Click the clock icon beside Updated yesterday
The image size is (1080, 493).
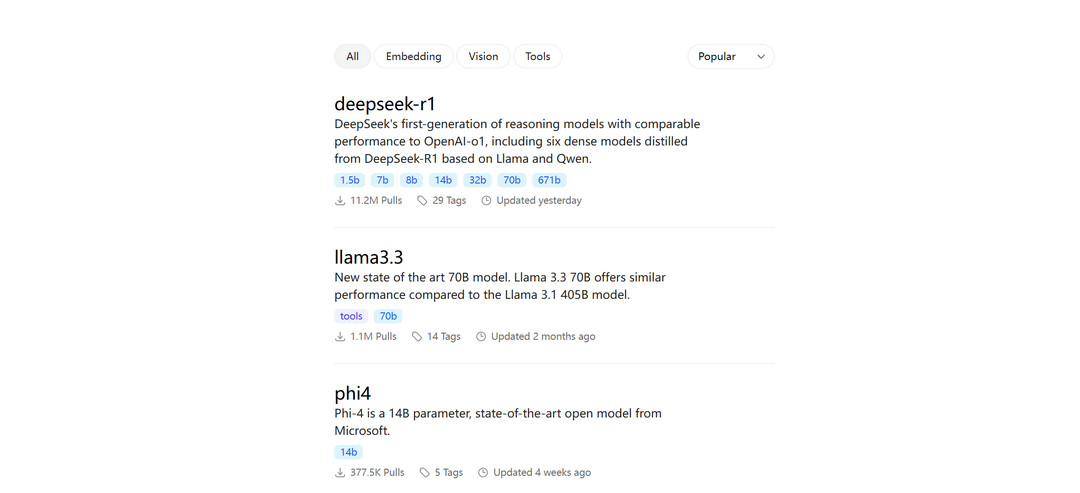click(486, 201)
